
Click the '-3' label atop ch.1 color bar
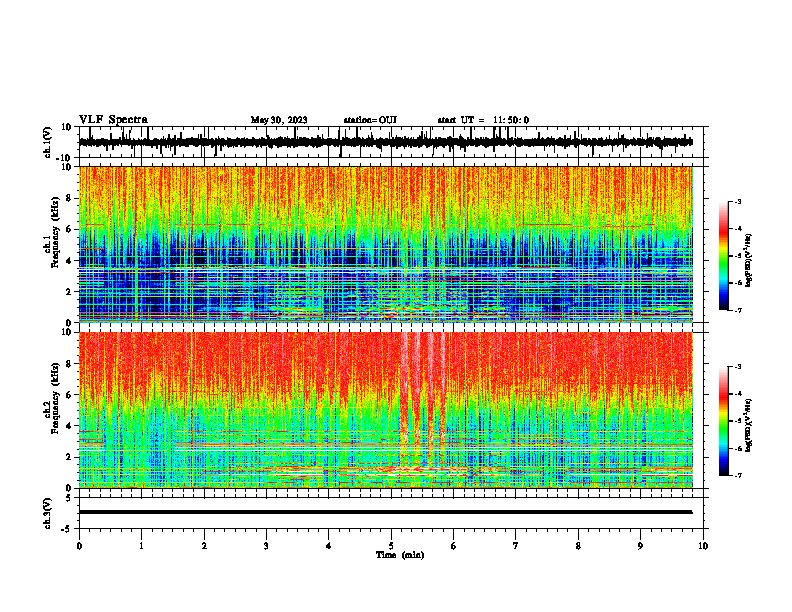[x=737, y=201]
